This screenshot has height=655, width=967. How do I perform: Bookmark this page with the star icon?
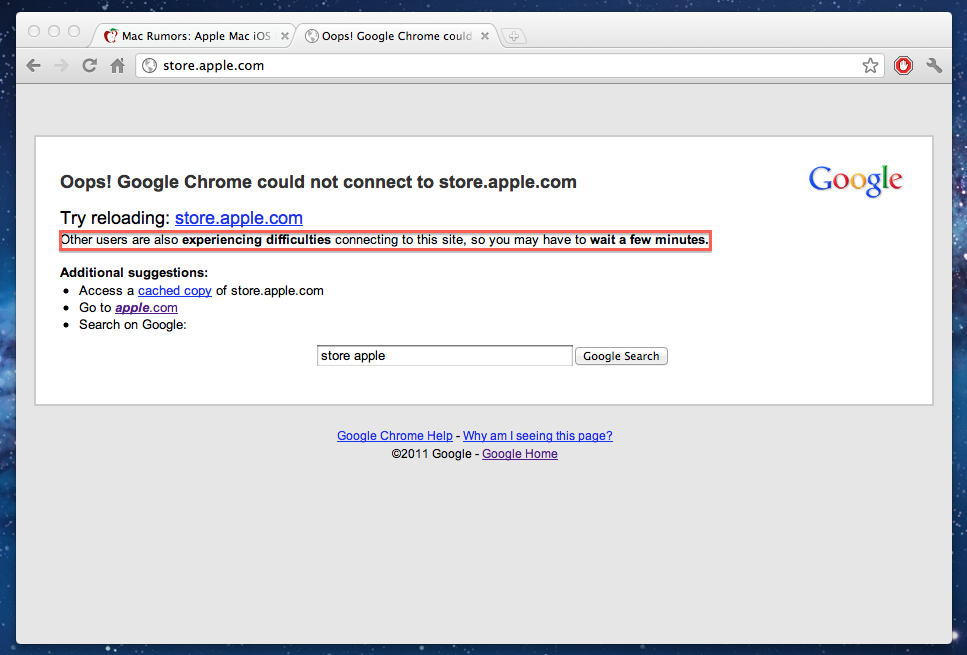(x=870, y=65)
